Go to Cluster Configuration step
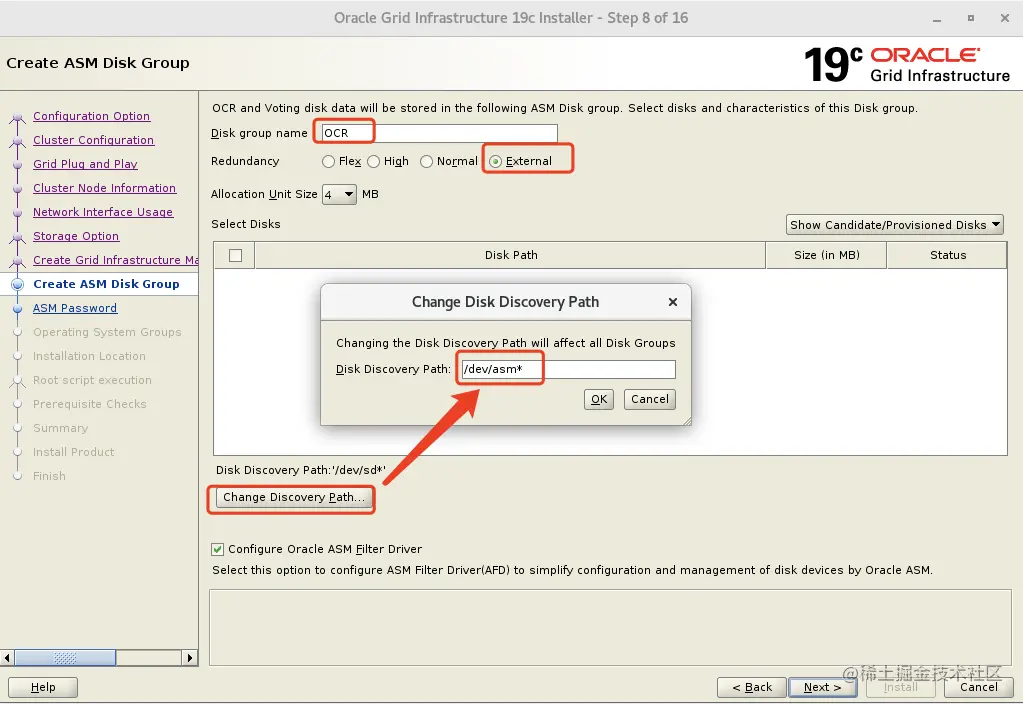The width and height of the screenshot is (1023, 704). pyautogui.click(x=93, y=140)
